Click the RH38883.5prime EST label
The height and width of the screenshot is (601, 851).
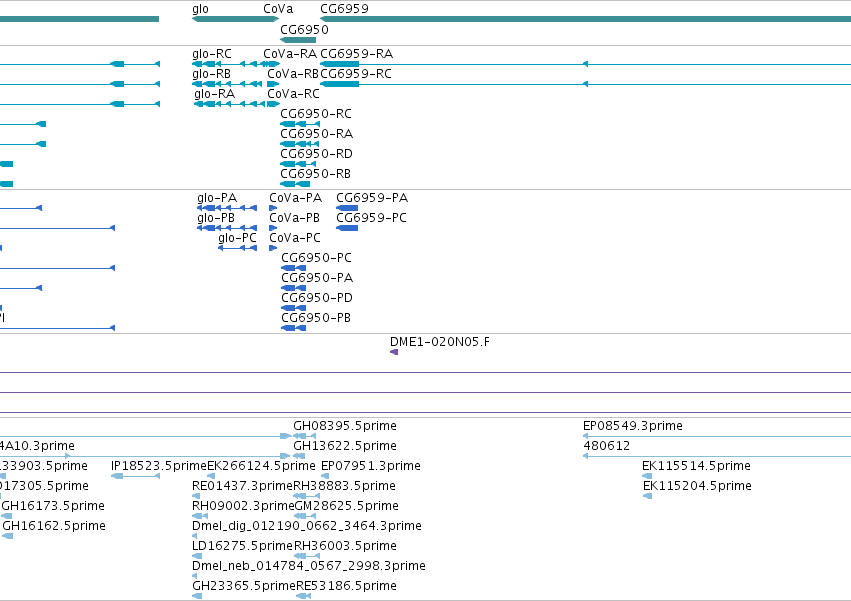[x=344, y=486]
